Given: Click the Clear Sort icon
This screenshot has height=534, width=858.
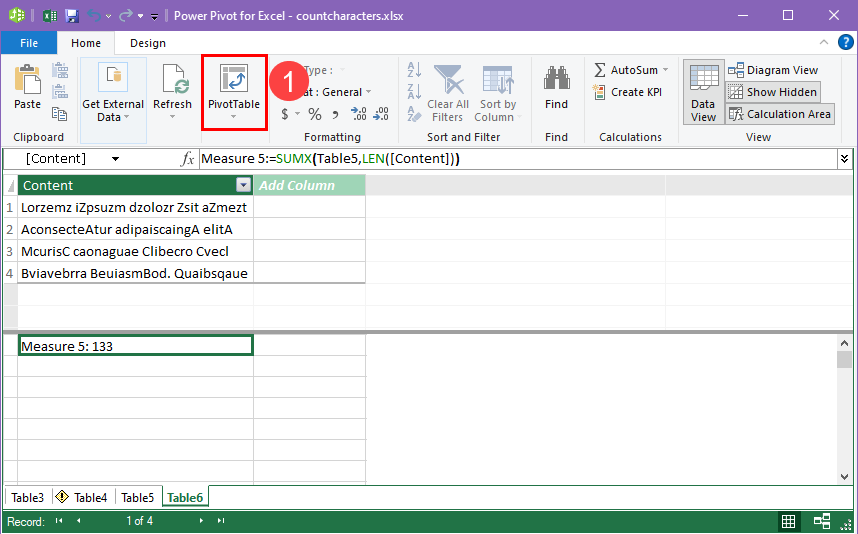Looking at the screenshot, I should tap(414, 114).
